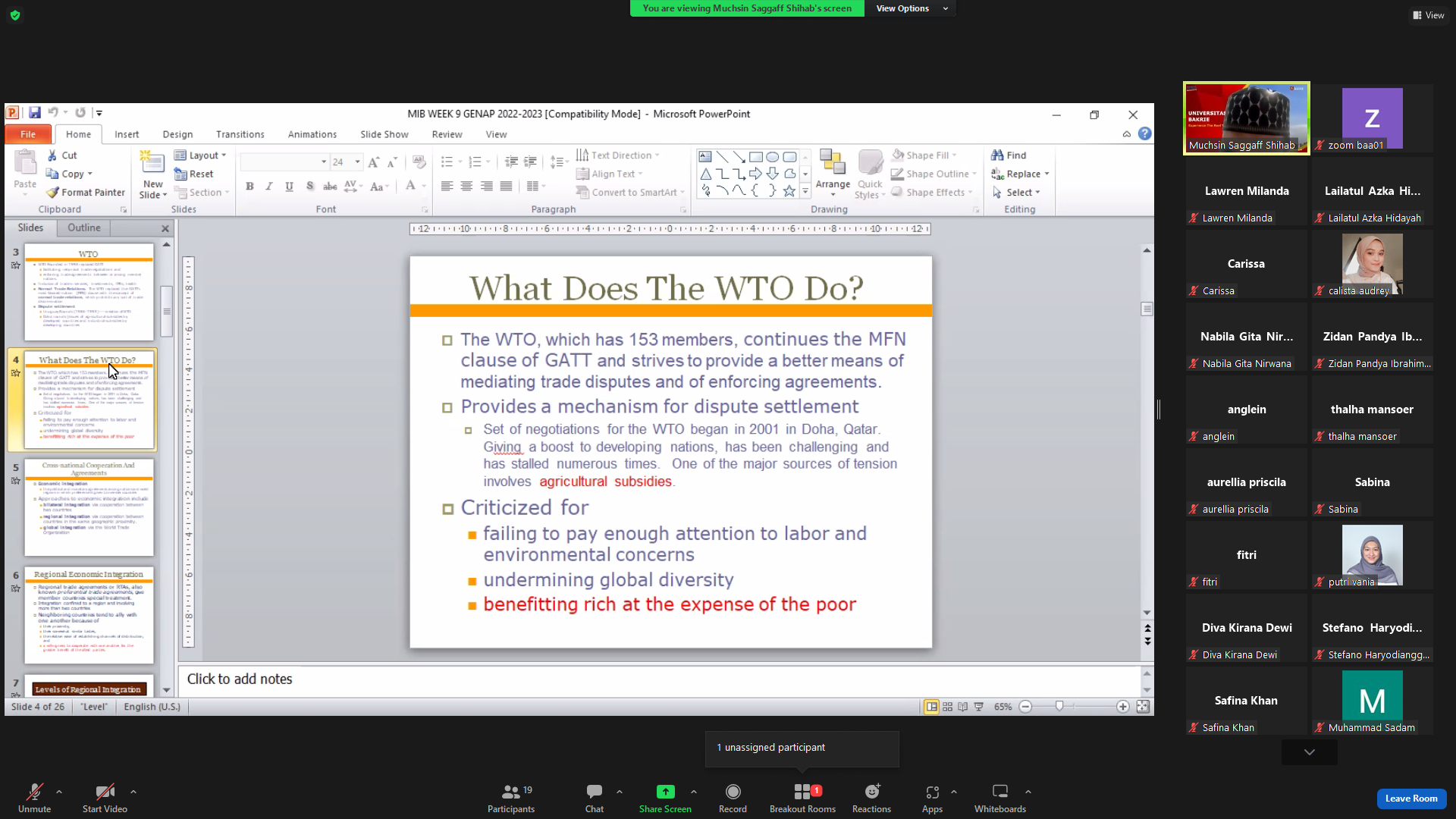This screenshot has width=1456, height=819.
Task: Click into the notes field
Action: (660, 679)
